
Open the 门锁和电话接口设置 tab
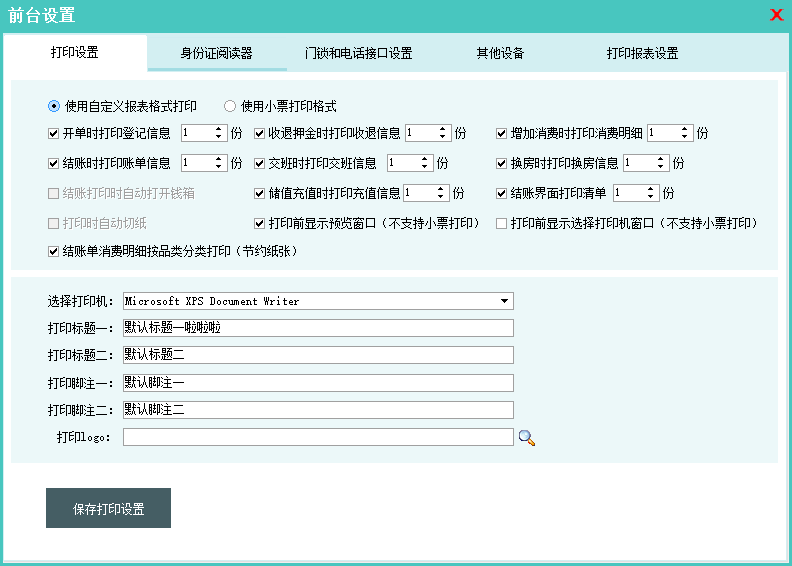pos(359,54)
